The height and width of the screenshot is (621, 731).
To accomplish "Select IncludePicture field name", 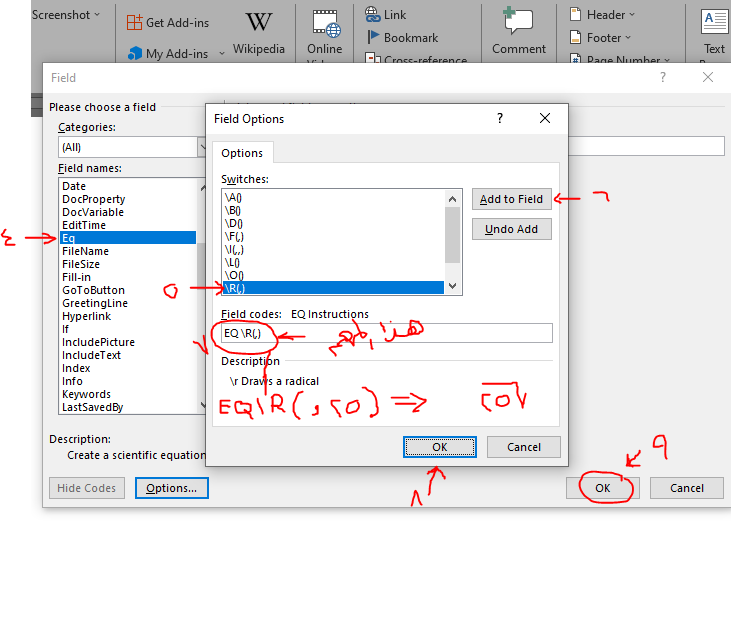I will pos(128,342).
